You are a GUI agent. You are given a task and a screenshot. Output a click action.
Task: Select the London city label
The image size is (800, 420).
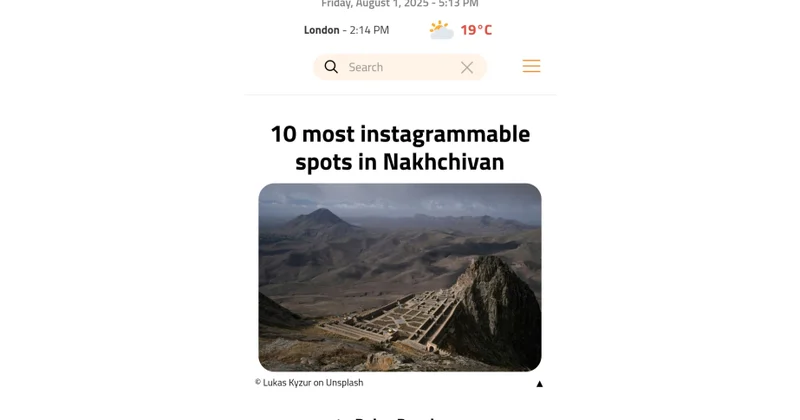[x=321, y=30]
